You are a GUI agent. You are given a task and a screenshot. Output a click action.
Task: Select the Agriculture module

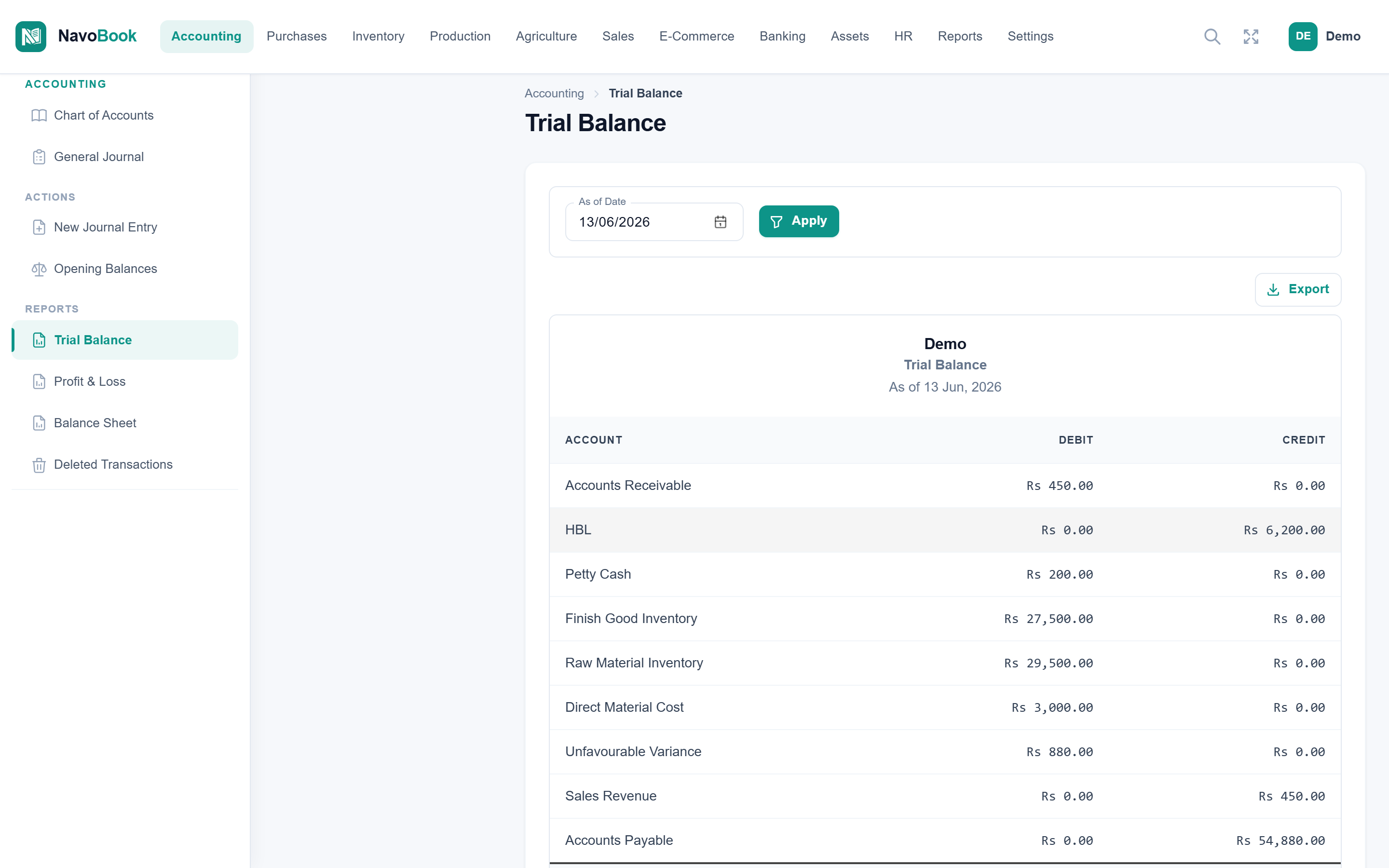coord(546,36)
